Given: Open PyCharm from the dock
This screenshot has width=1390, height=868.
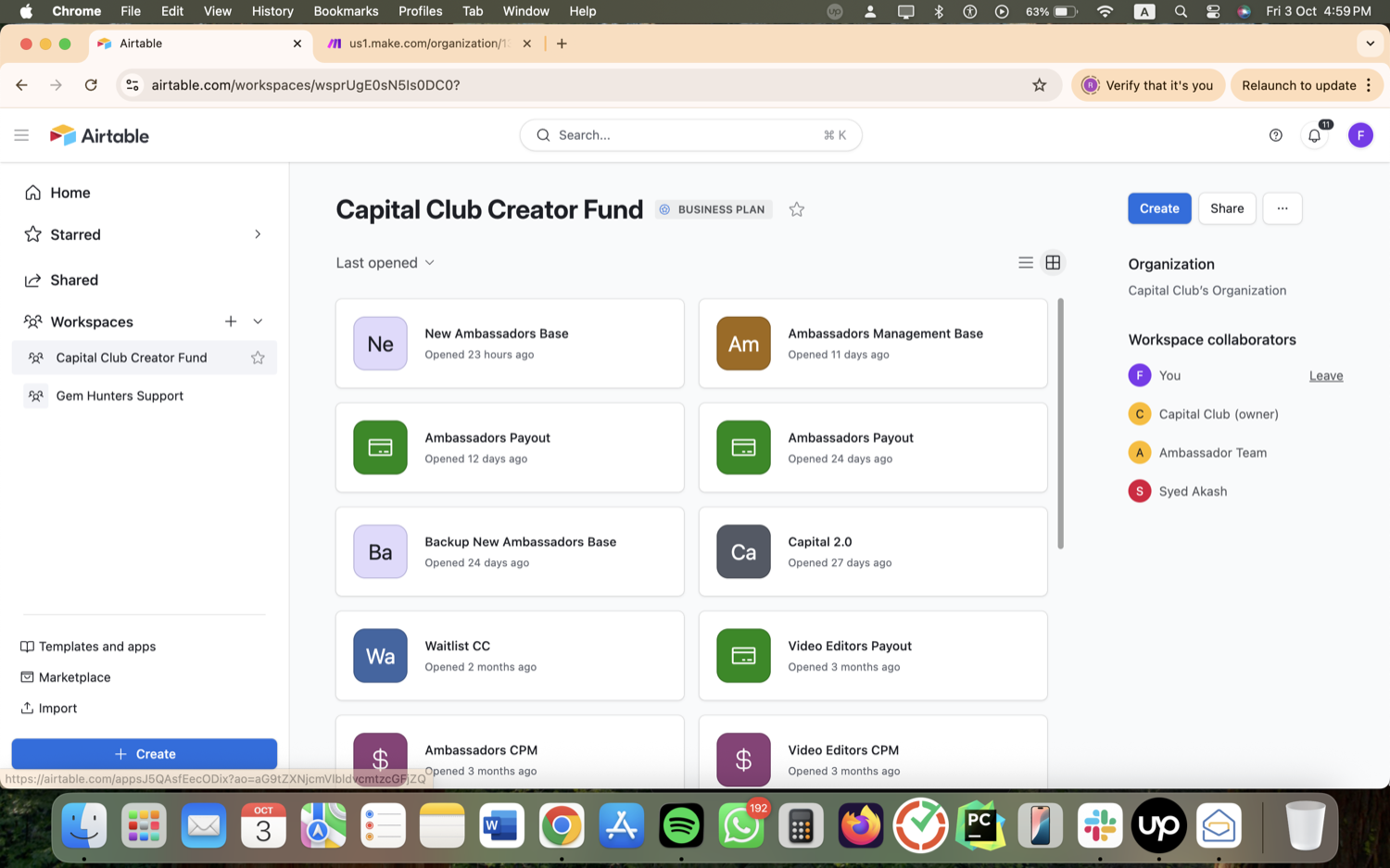Looking at the screenshot, I should tap(980, 824).
